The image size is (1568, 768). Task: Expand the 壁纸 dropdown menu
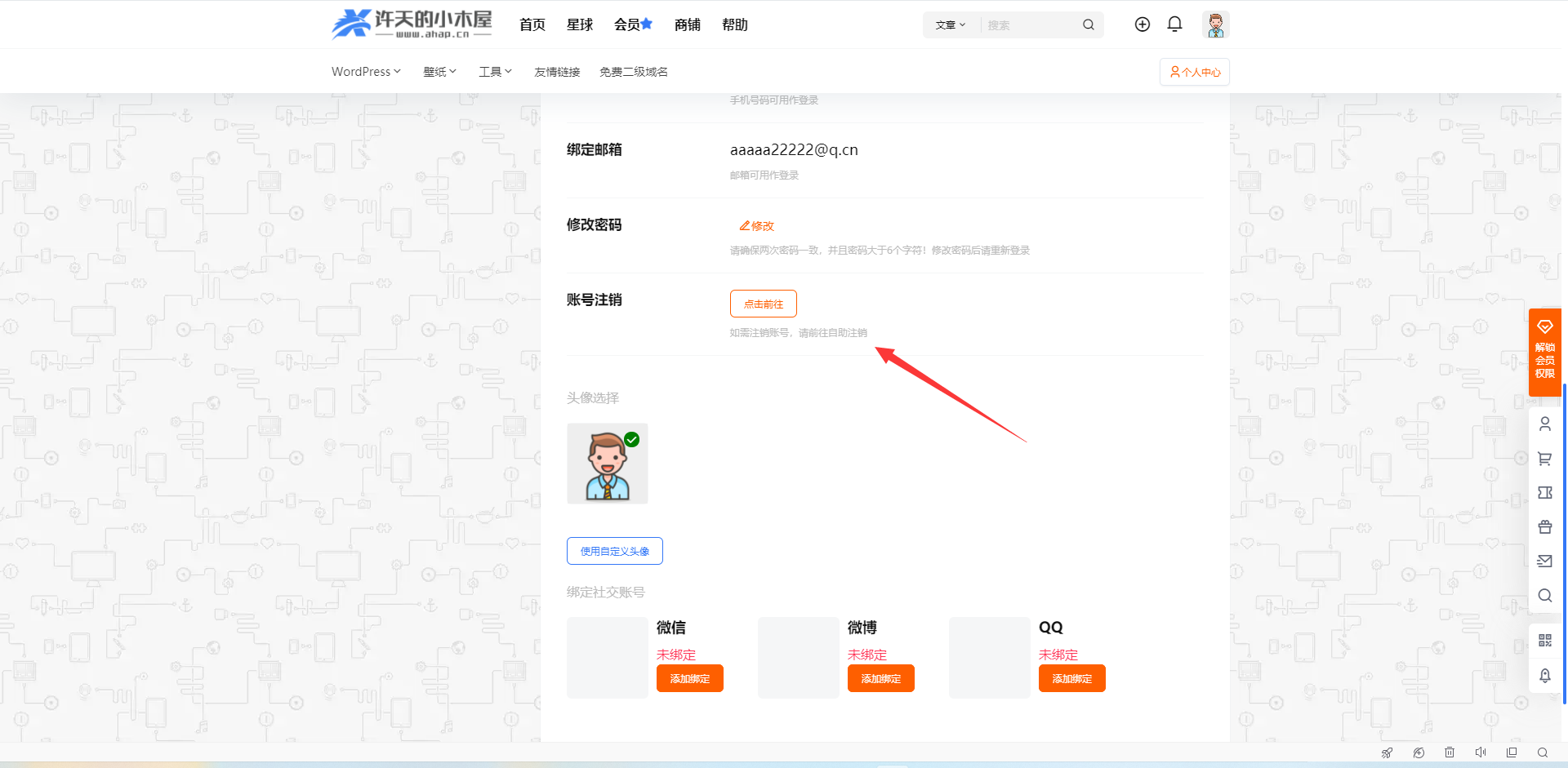tap(439, 71)
